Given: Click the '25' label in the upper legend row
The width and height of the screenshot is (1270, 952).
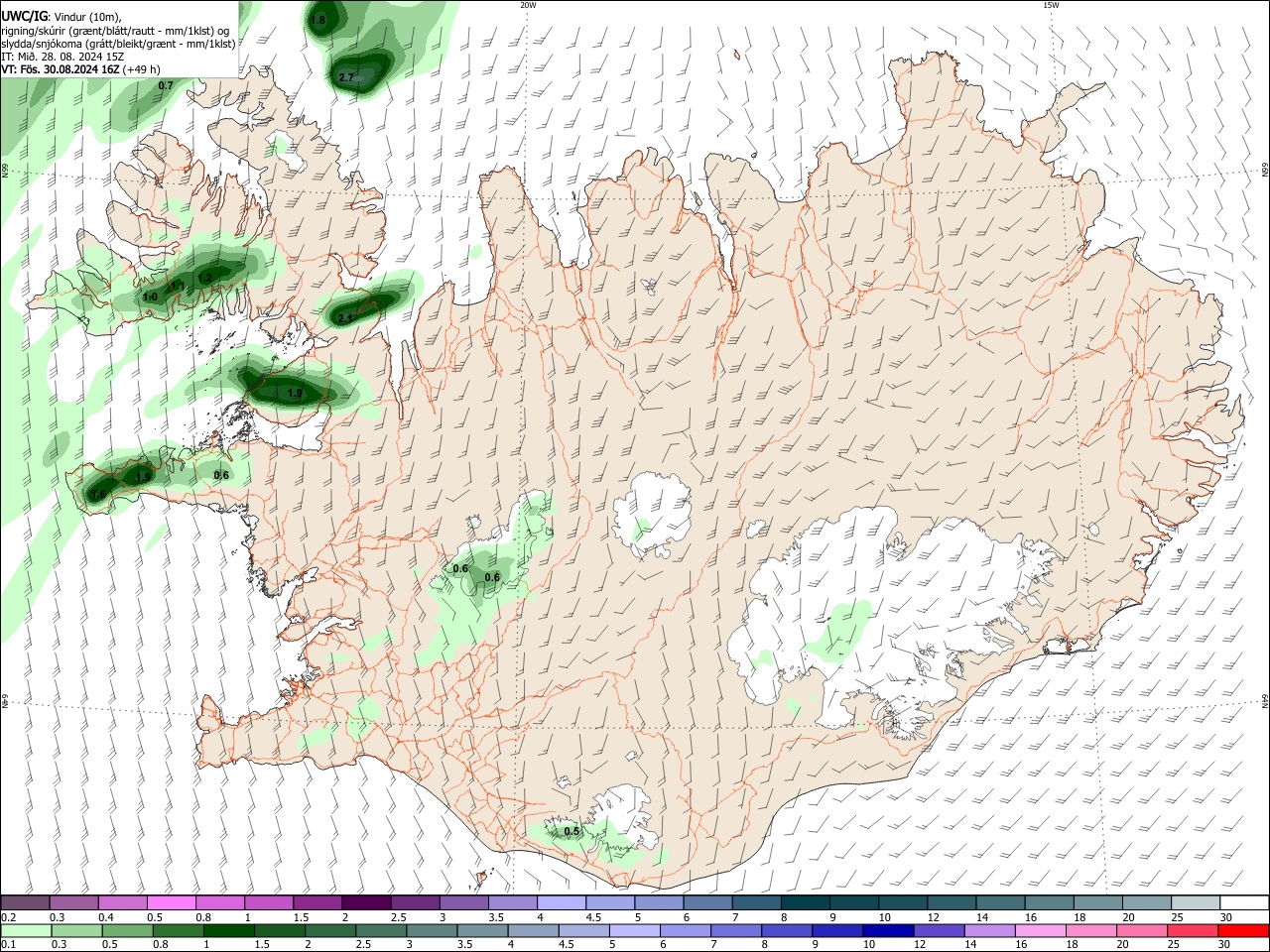Looking at the screenshot, I should point(1177,917).
